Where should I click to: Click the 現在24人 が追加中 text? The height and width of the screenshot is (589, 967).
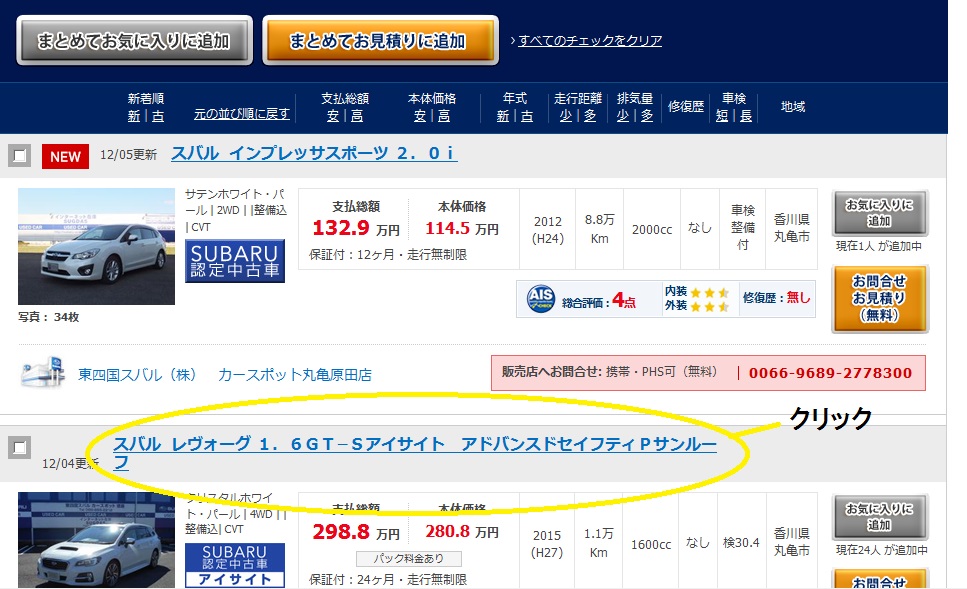[881, 550]
